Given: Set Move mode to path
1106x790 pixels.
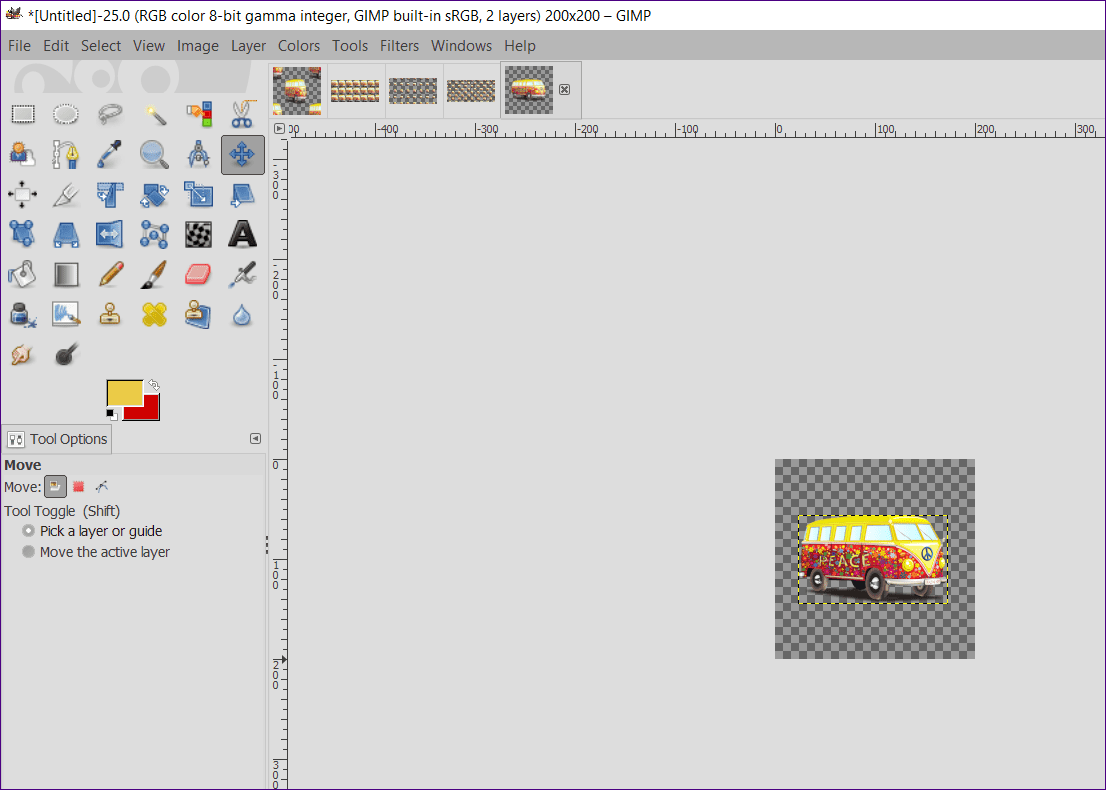Looking at the screenshot, I should 102,487.
